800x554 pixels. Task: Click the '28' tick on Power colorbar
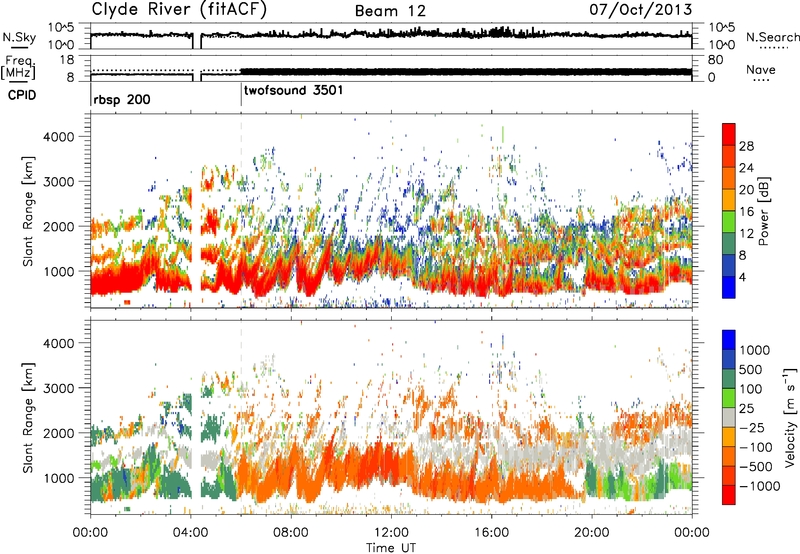point(746,146)
